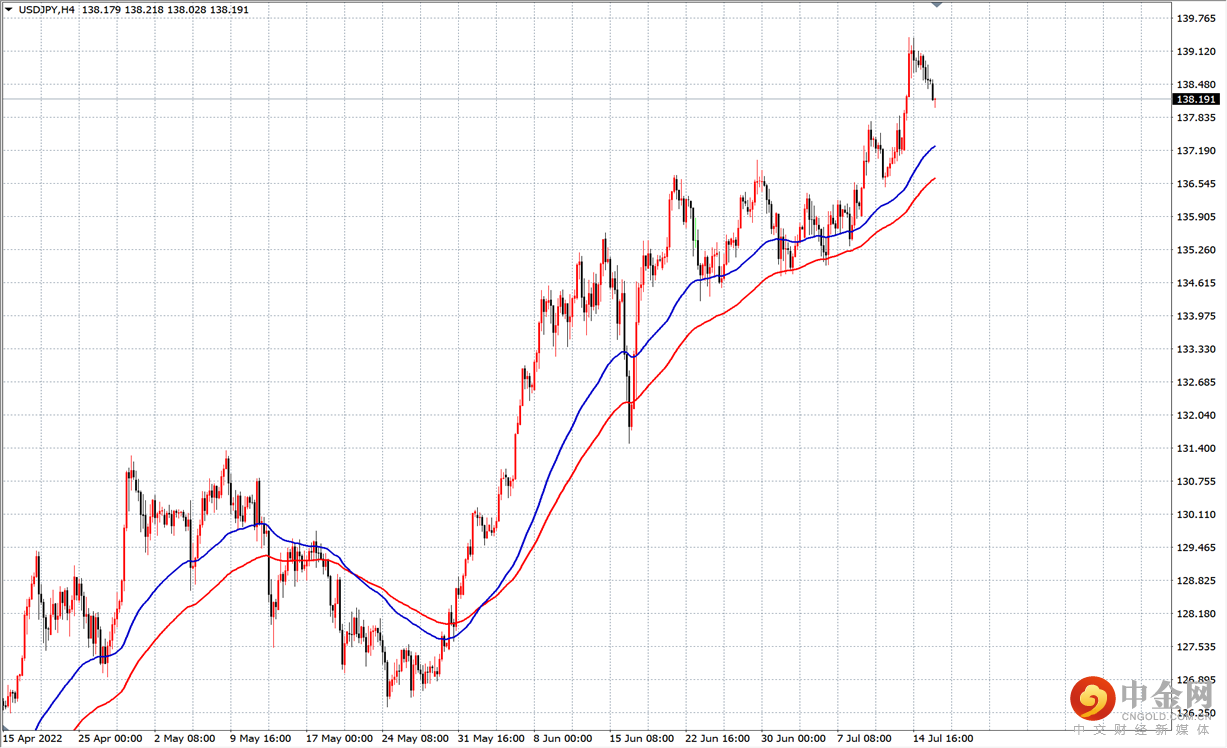Click the 135.260 price axis label
The image size is (1227, 748).
(1196, 249)
